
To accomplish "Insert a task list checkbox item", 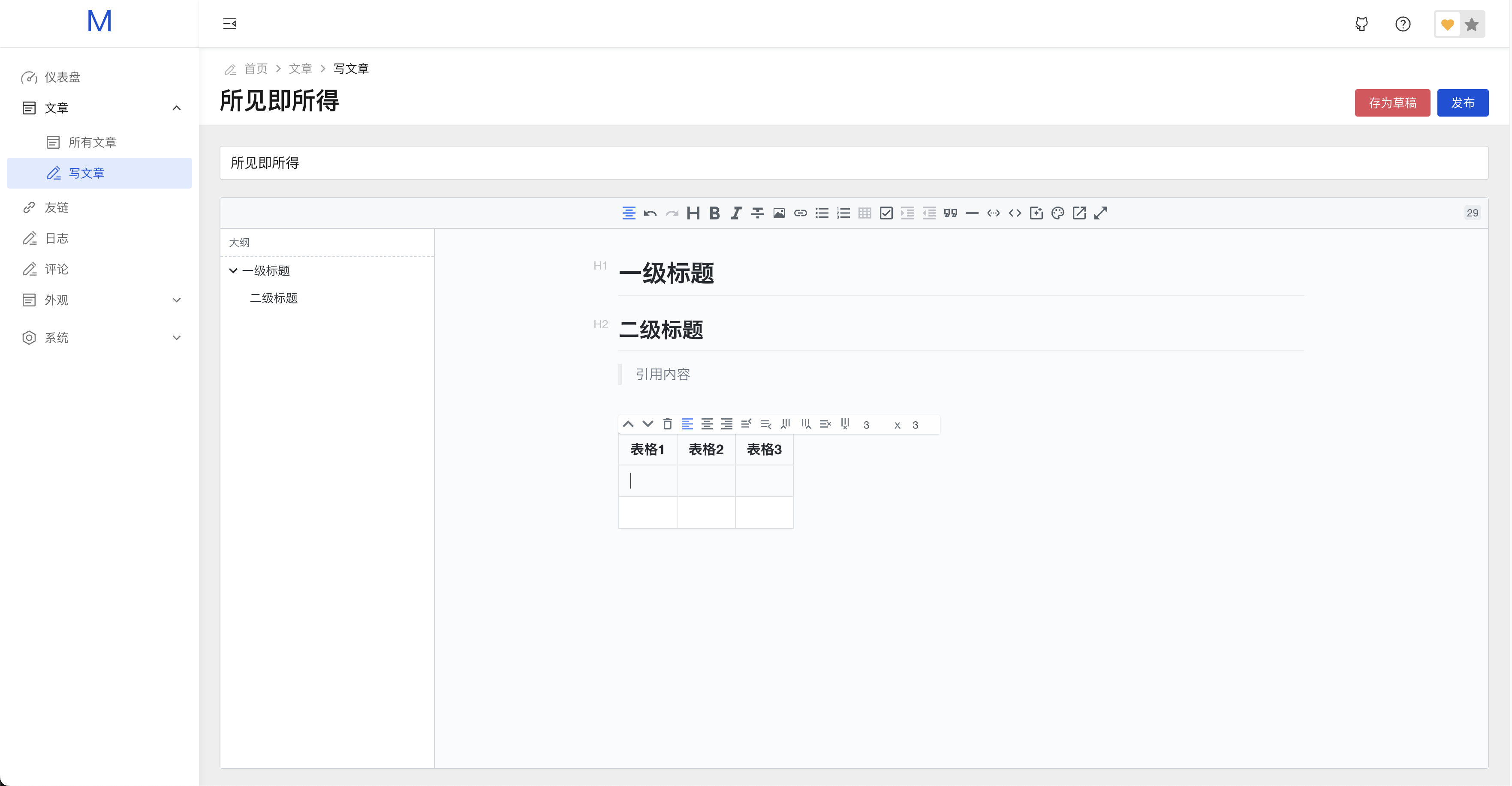I will pyautogui.click(x=886, y=213).
